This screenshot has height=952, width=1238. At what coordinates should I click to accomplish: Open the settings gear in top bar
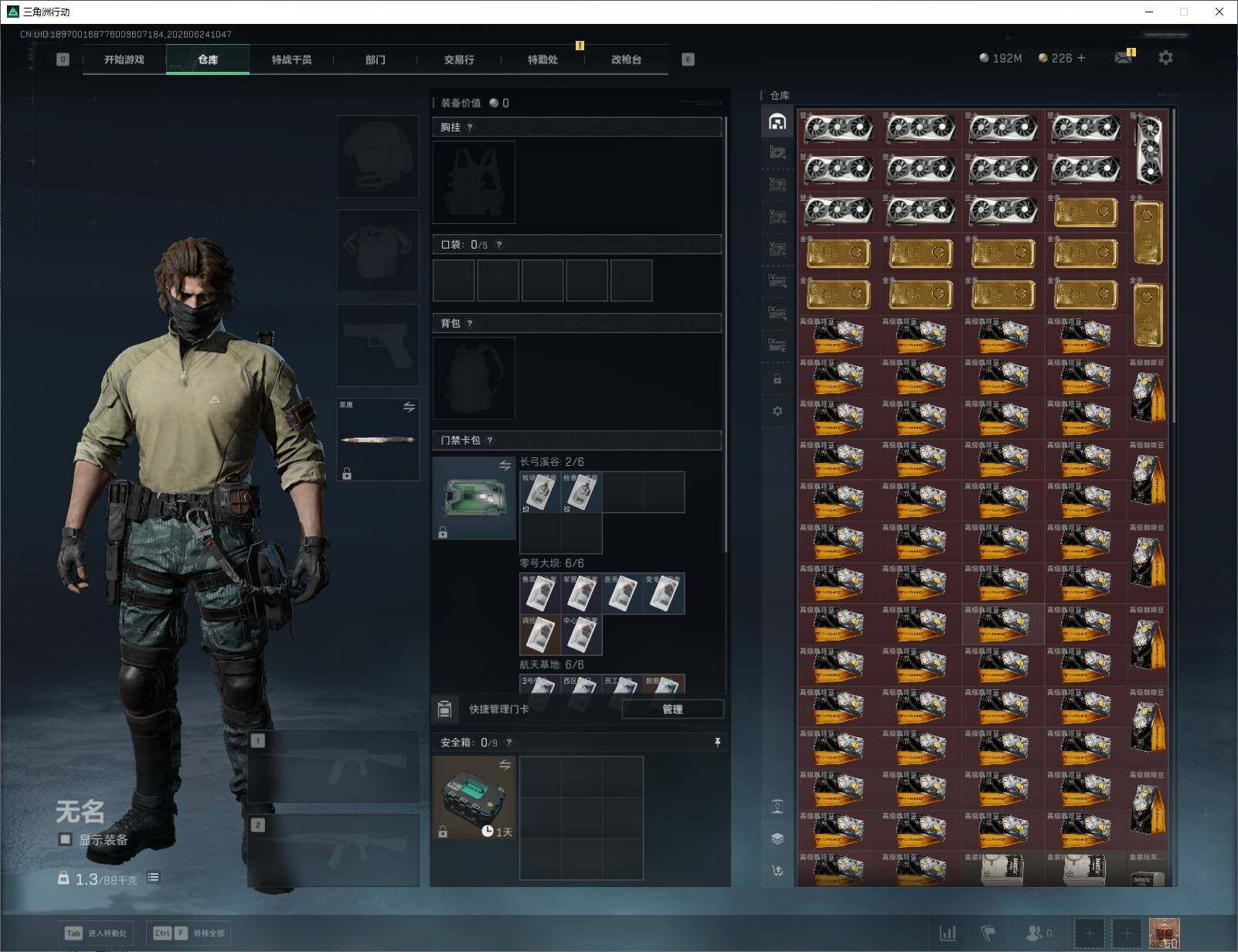point(1165,58)
